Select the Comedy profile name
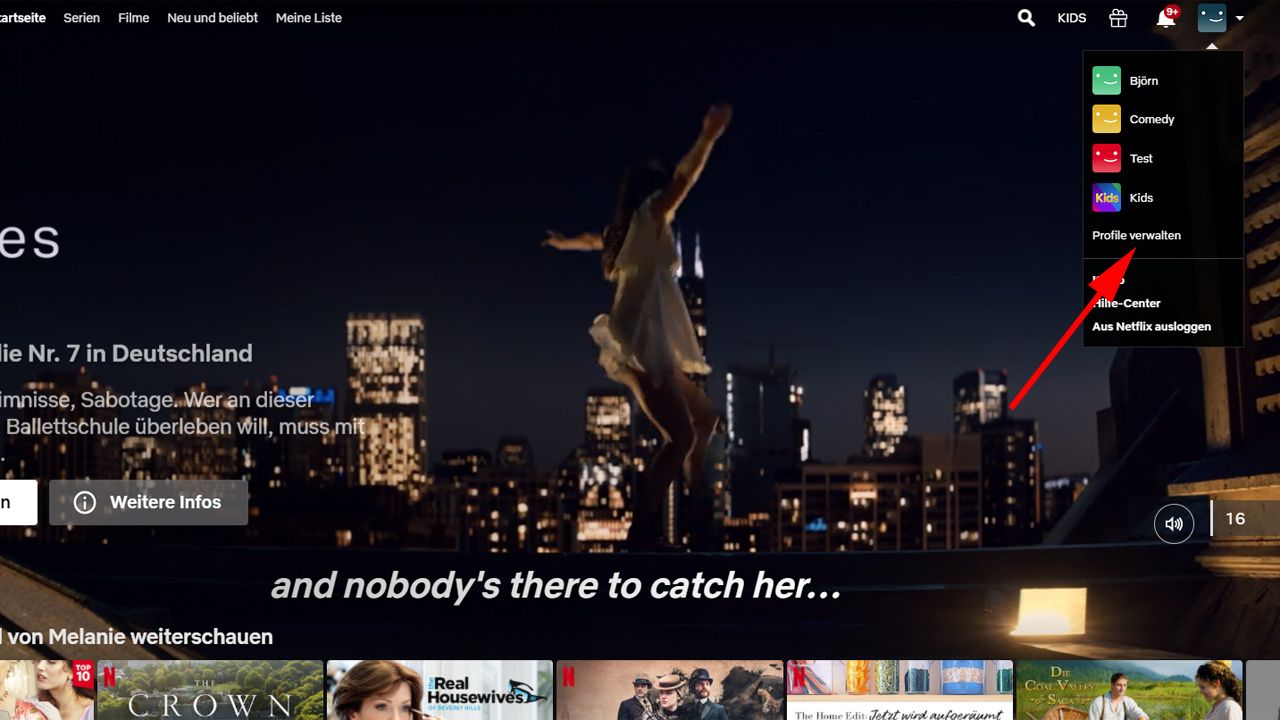 1152,119
